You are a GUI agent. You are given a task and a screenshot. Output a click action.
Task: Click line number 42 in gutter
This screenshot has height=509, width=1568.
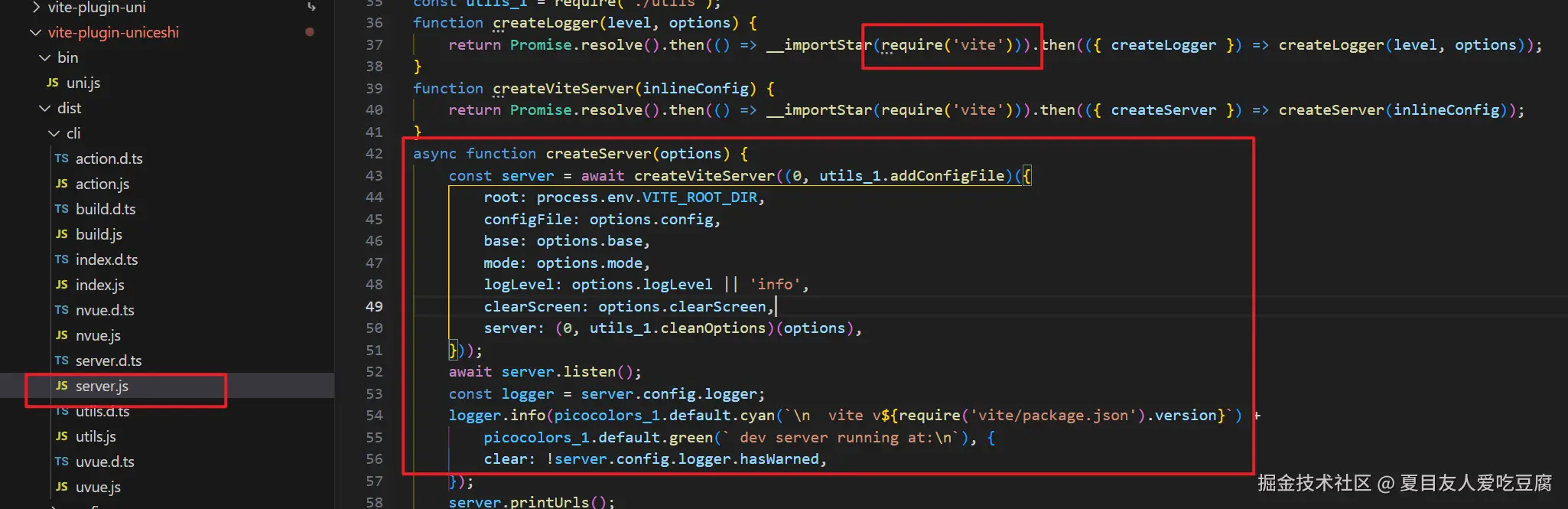pos(374,154)
